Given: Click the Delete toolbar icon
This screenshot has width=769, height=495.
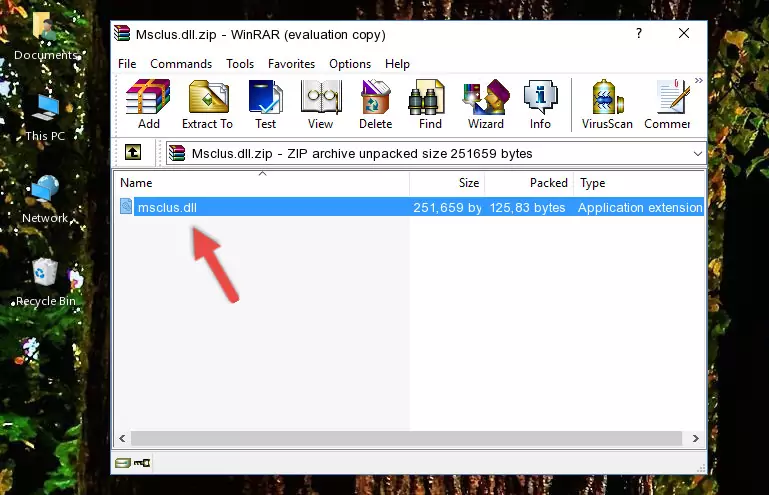Looking at the screenshot, I should 376,104.
